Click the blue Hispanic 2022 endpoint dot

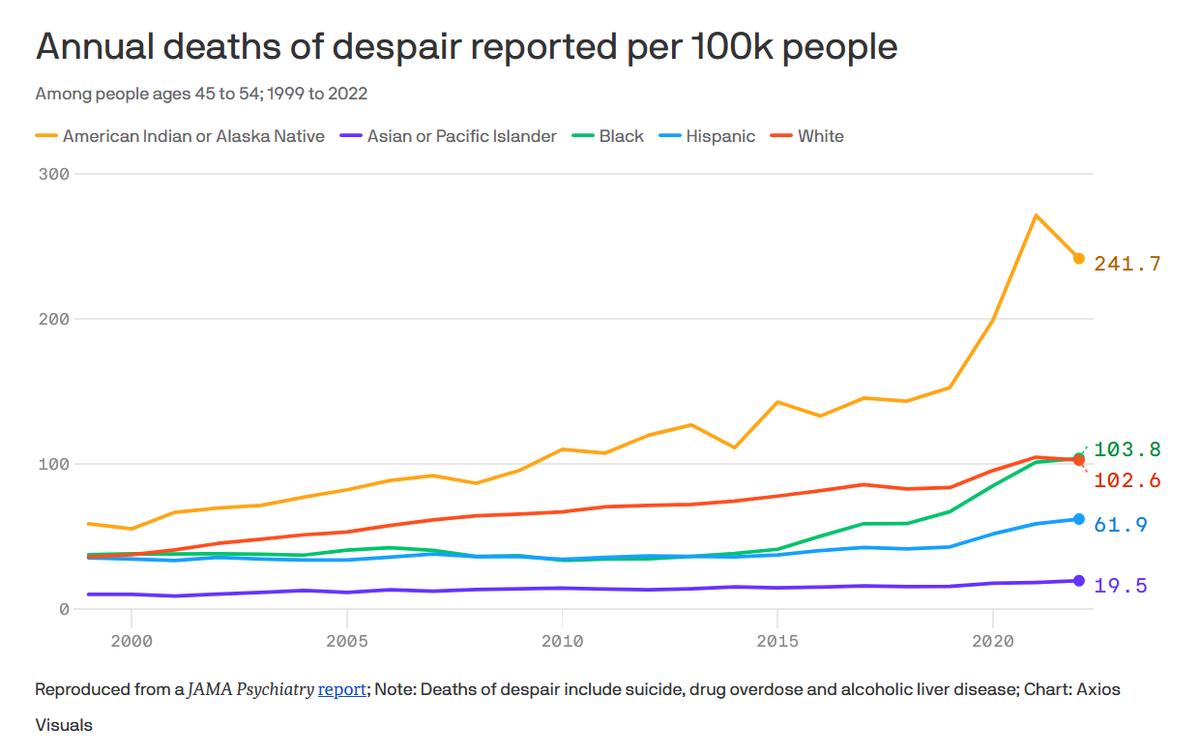[x=1078, y=519]
